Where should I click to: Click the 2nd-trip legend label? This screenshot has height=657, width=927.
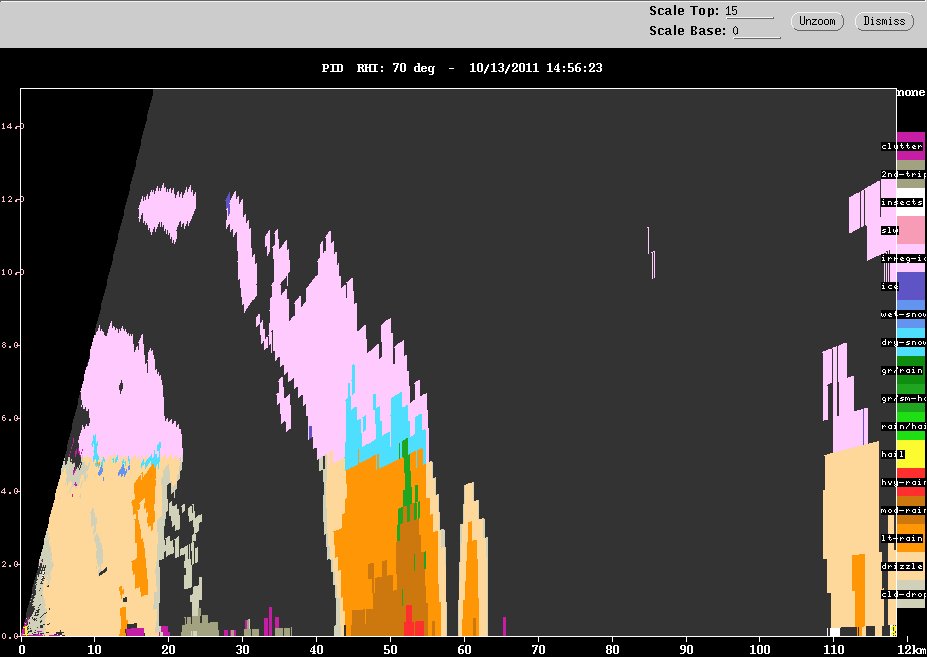(903, 174)
